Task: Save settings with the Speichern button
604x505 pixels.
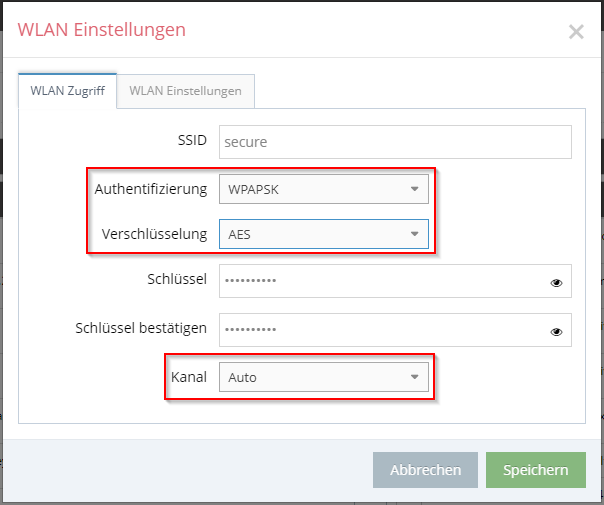Action: point(536,470)
